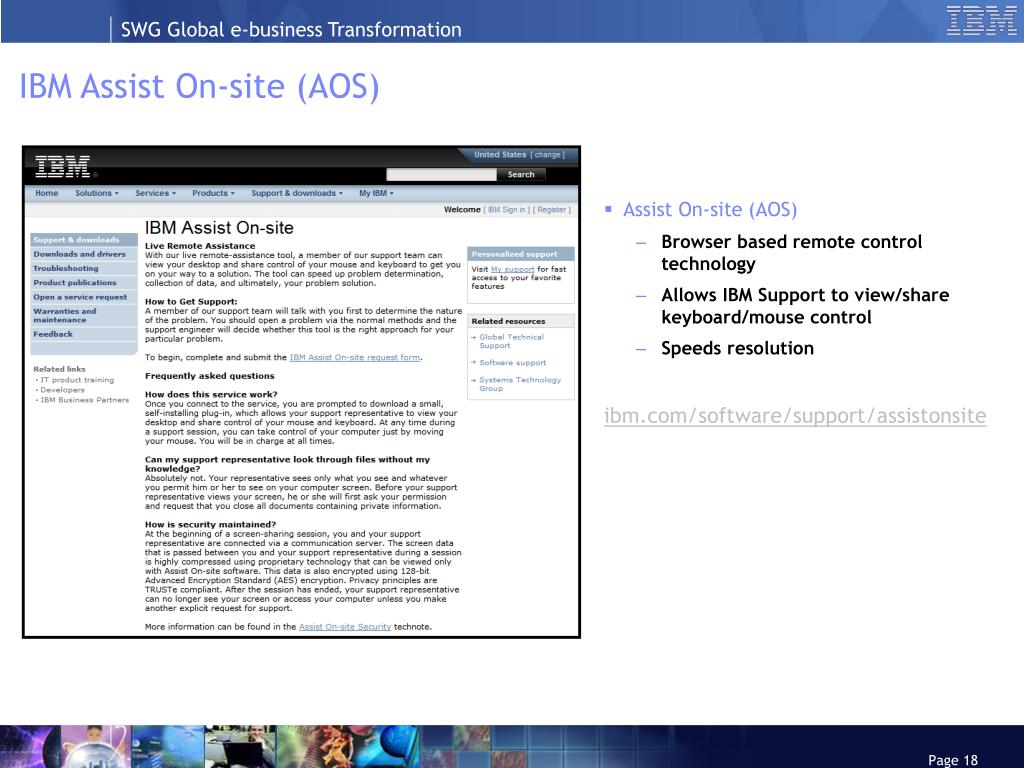Open Product publications sidebar item

pyautogui.click(x=84, y=283)
